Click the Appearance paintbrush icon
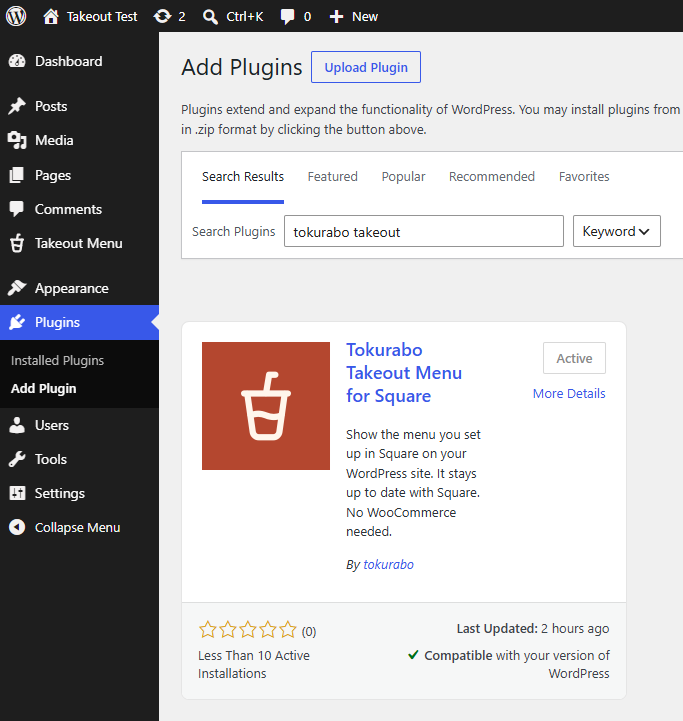Viewport: 683px width, 721px height. click(x=17, y=288)
